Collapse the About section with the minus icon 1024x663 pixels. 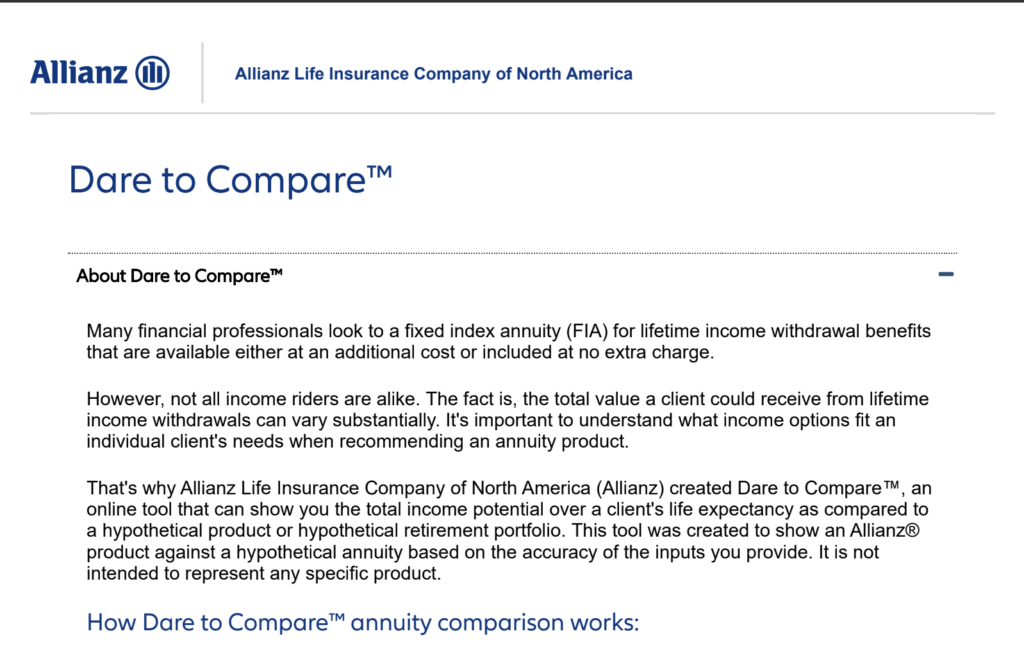(946, 274)
